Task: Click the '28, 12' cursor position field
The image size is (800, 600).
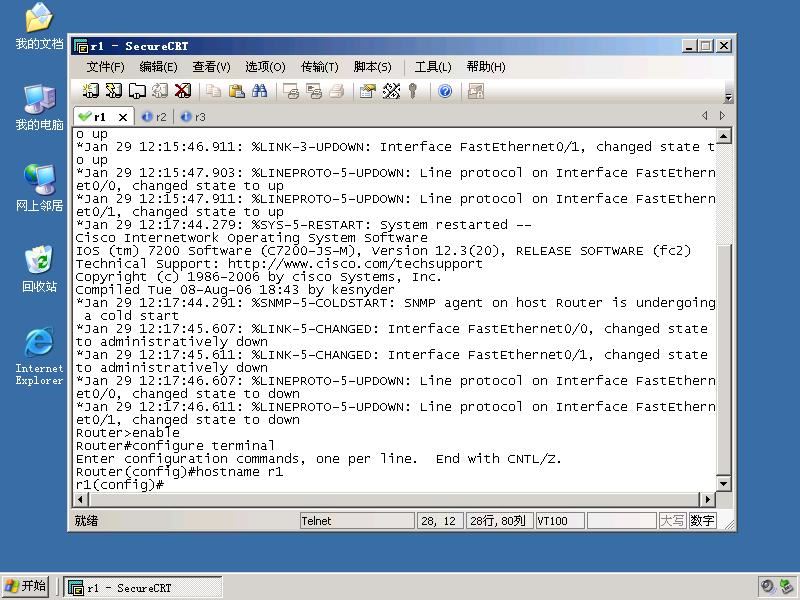Action: coord(439,521)
